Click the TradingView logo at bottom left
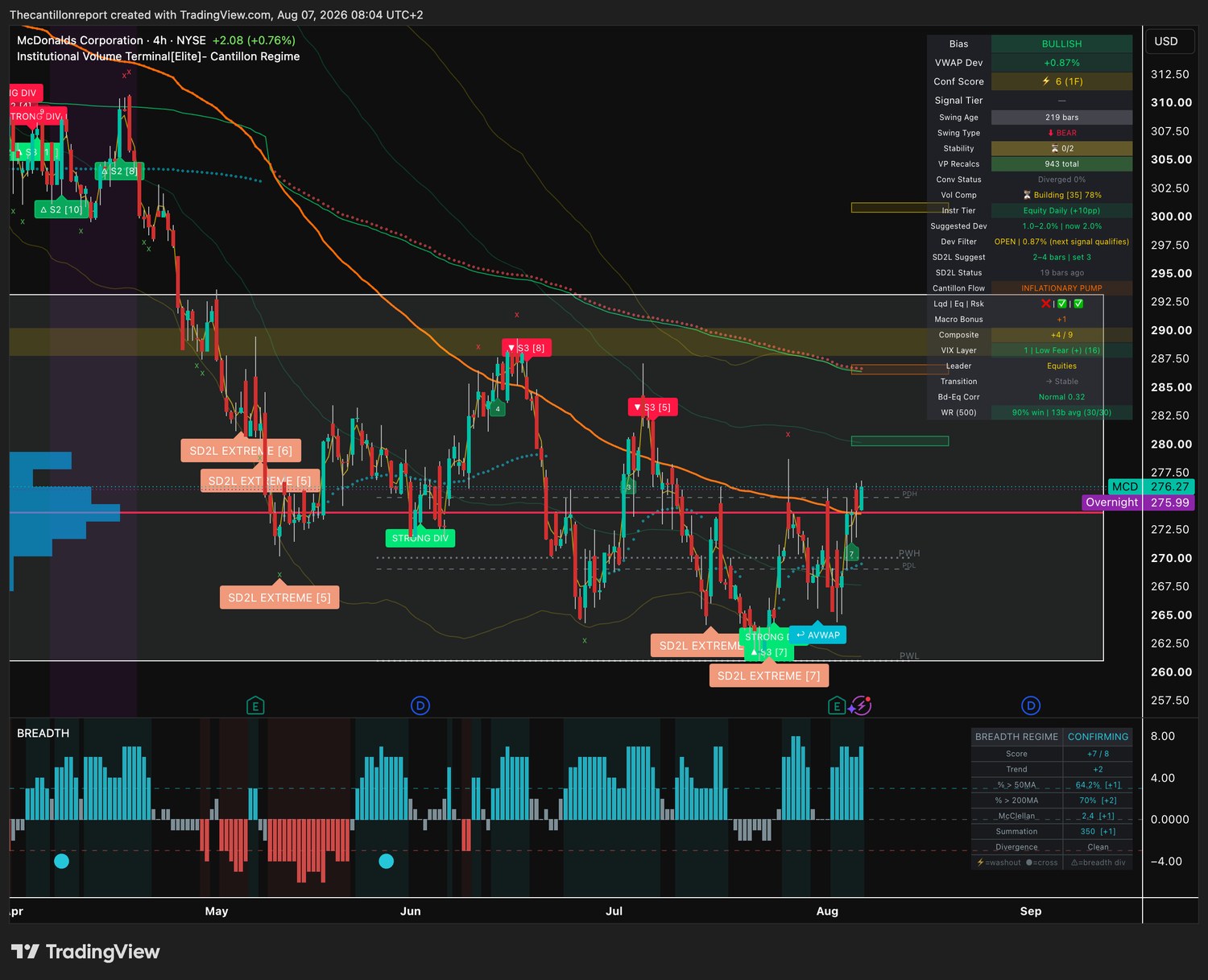 click(x=85, y=952)
